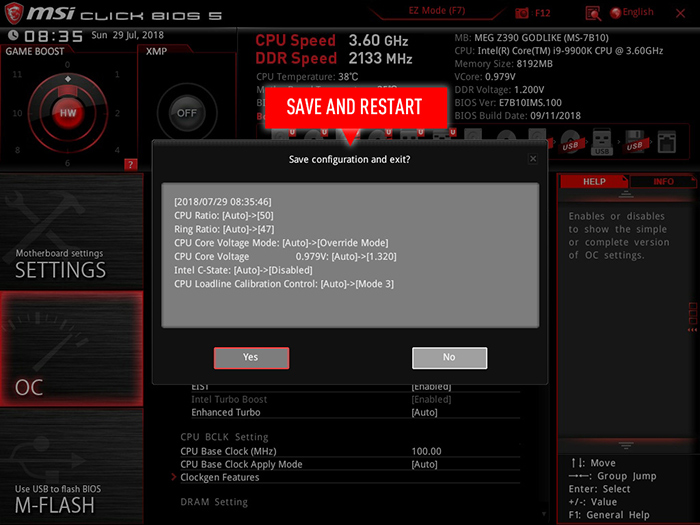This screenshot has height=525, width=700.
Task: Click the DDR Speed 2133 MHz readout
Action: [333, 58]
